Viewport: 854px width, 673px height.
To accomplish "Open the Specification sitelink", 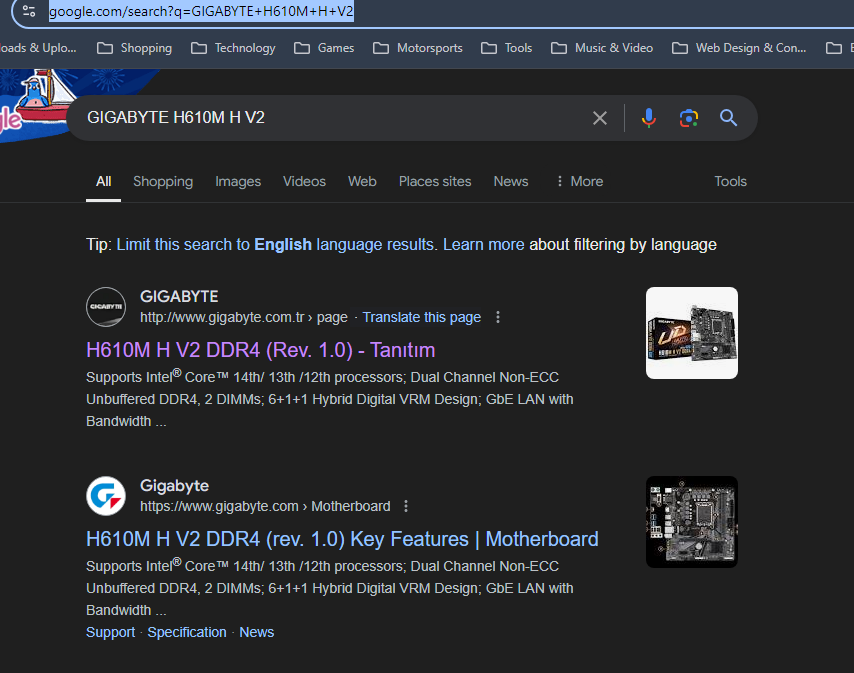I will click(x=187, y=632).
